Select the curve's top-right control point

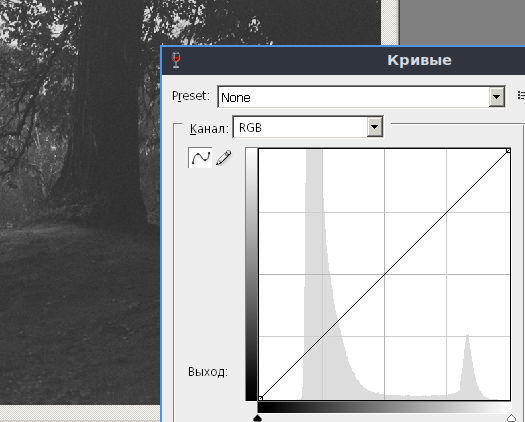[x=508, y=151]
